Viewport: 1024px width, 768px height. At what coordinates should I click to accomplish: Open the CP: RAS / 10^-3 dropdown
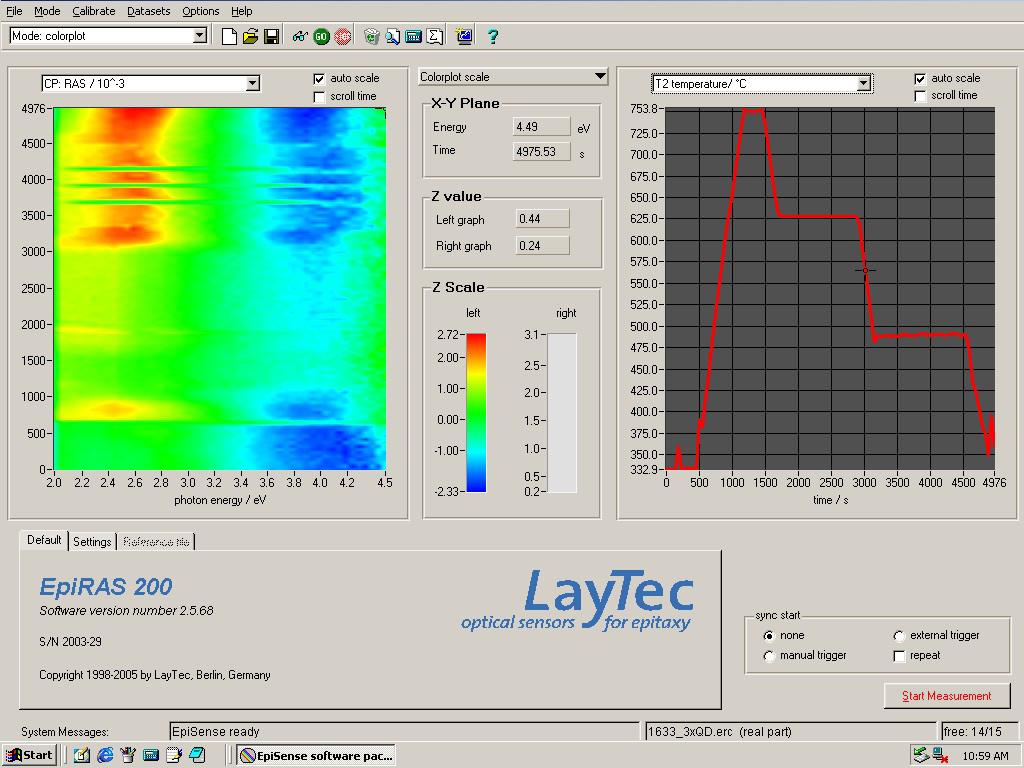(x=252, y=84)
